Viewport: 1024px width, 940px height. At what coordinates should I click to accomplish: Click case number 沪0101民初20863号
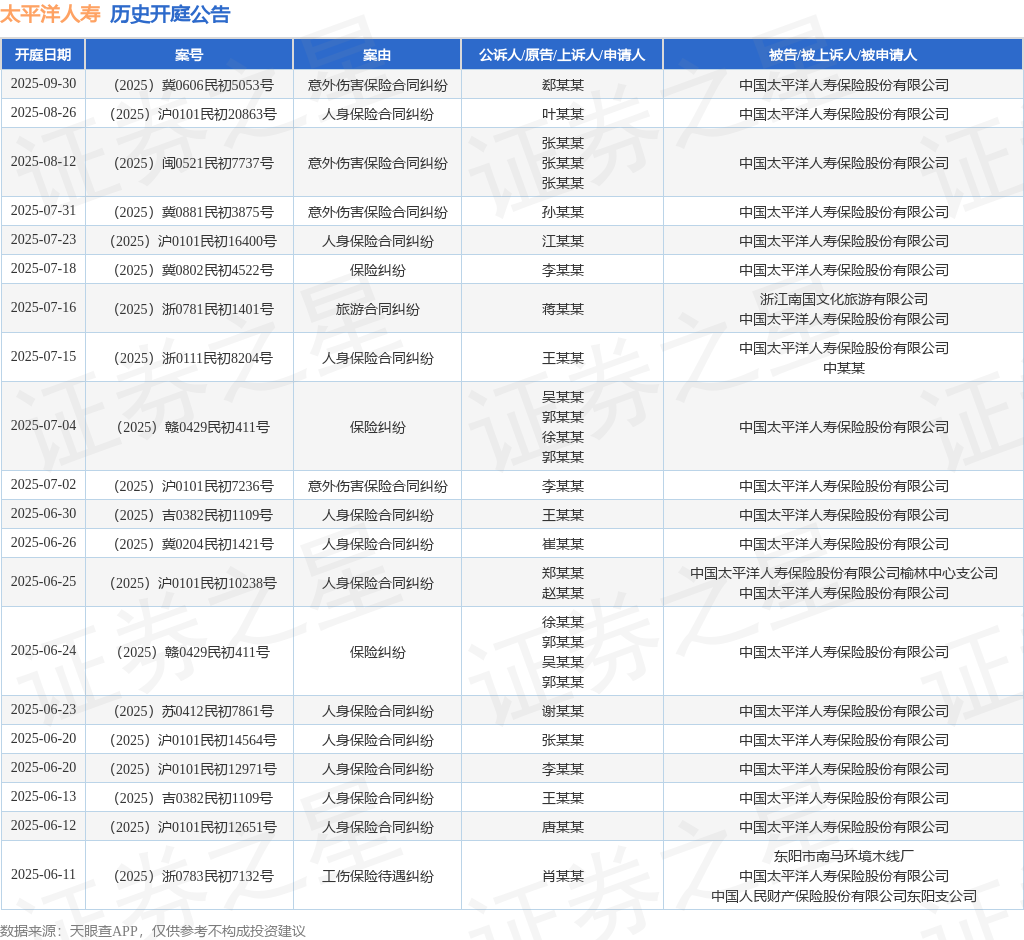pyautogui.click(x=193, y=114)
